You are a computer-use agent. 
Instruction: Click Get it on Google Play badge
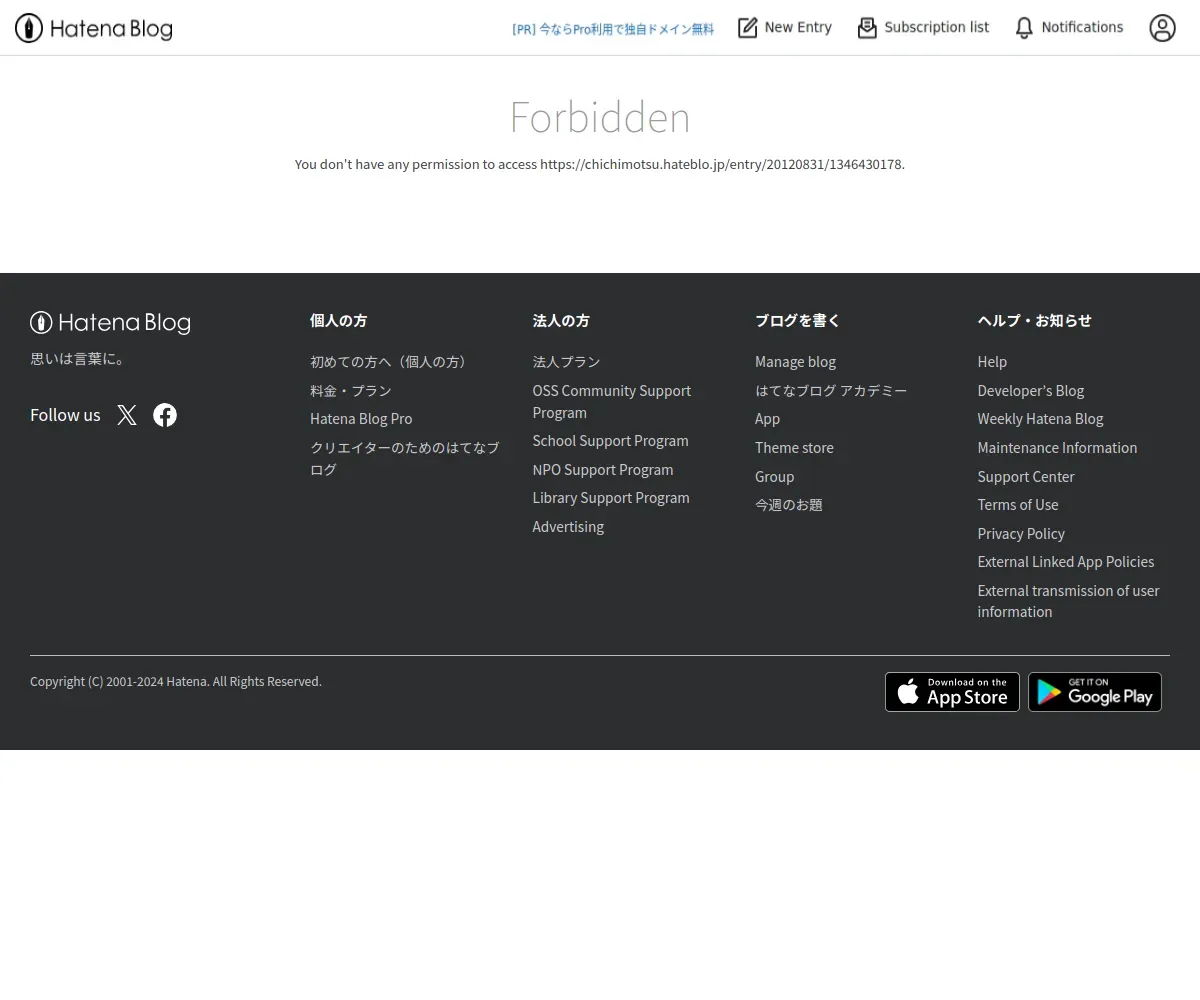1095,692
